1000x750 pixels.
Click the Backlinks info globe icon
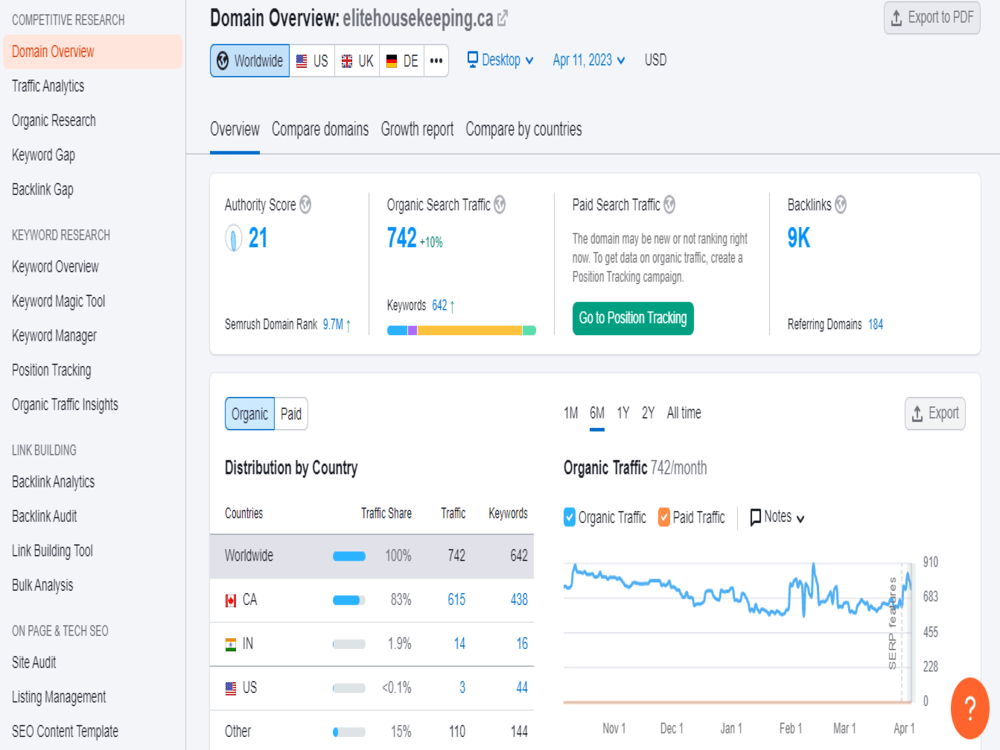point(841,205)
